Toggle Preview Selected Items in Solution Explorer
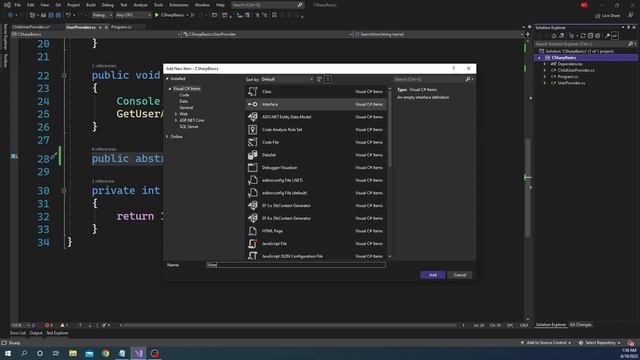This screenshot has height=360, width=640. tap(615, 36)
